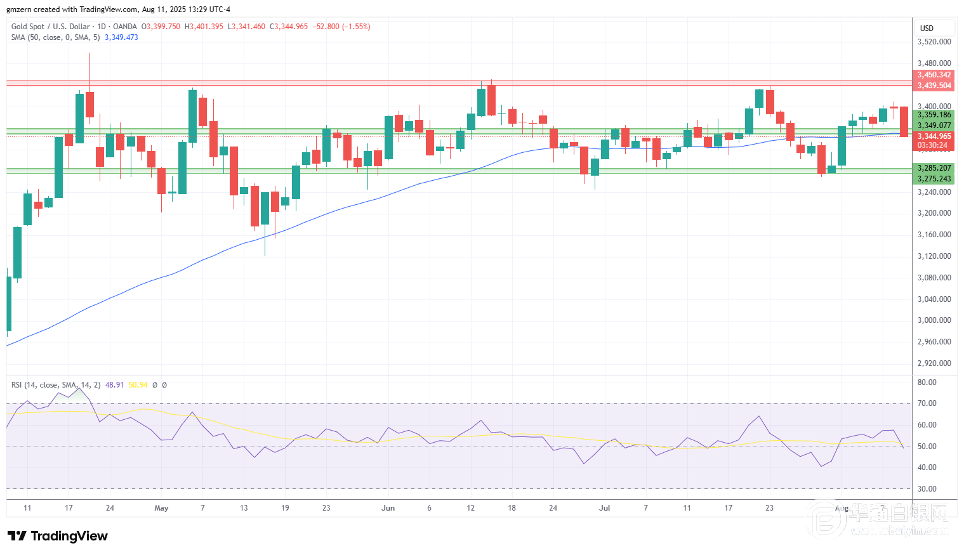Select the red 3,450.342 price label
The height and width of the screenshot is (556, 964).
point(934,75)
